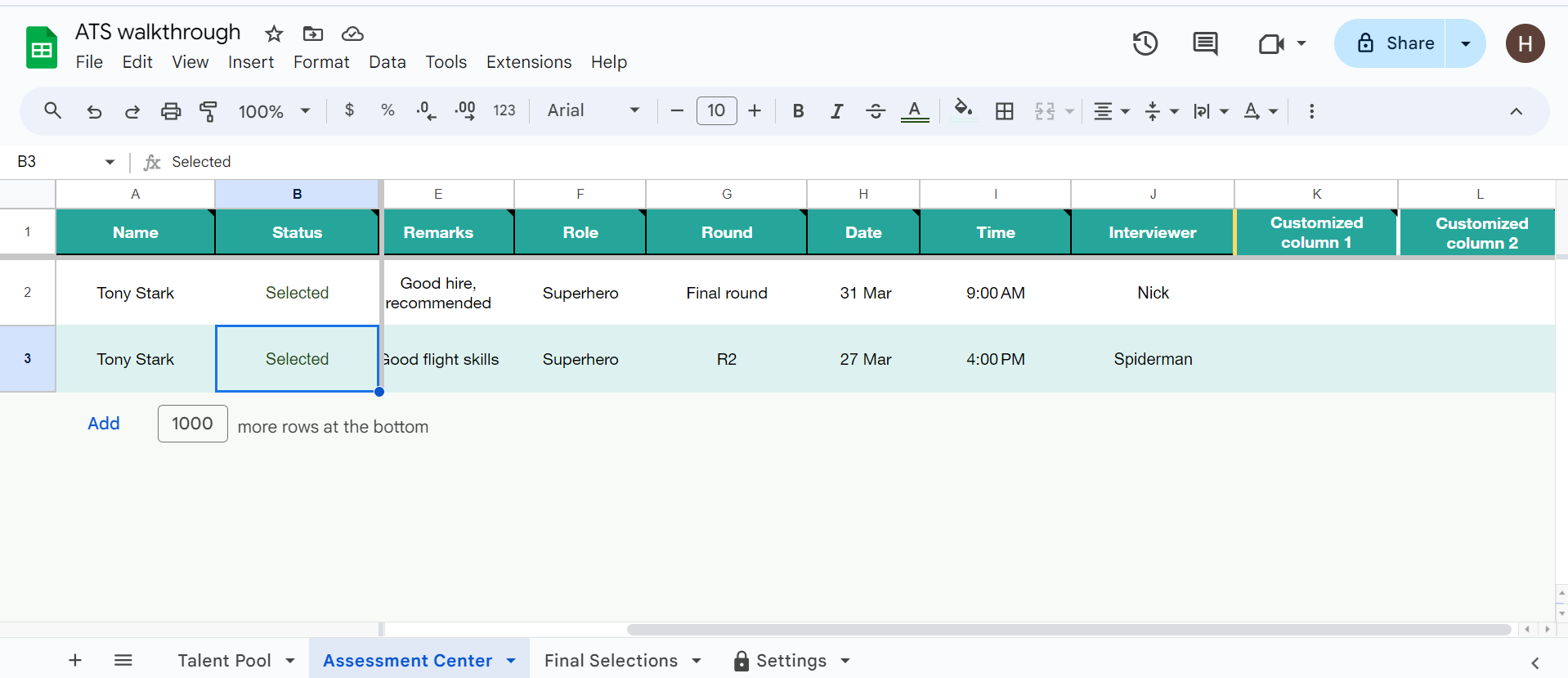Viewport: 1568px width, 678px height.
Task: Open the Extensions menu
Action: tap(529, 62)
